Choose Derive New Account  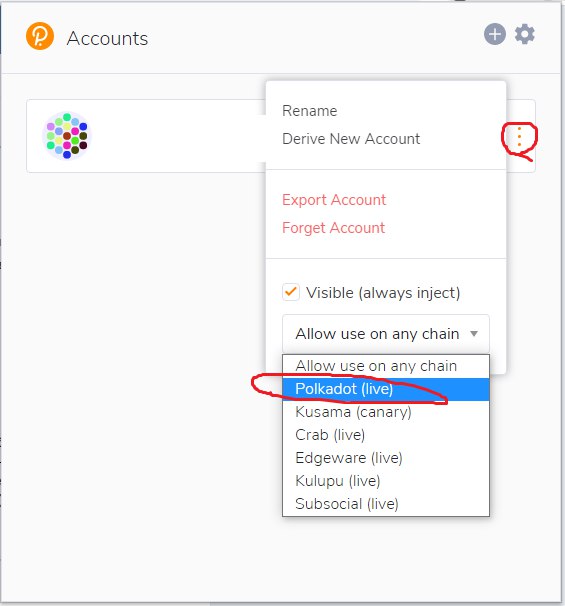[x=351, y=139]
